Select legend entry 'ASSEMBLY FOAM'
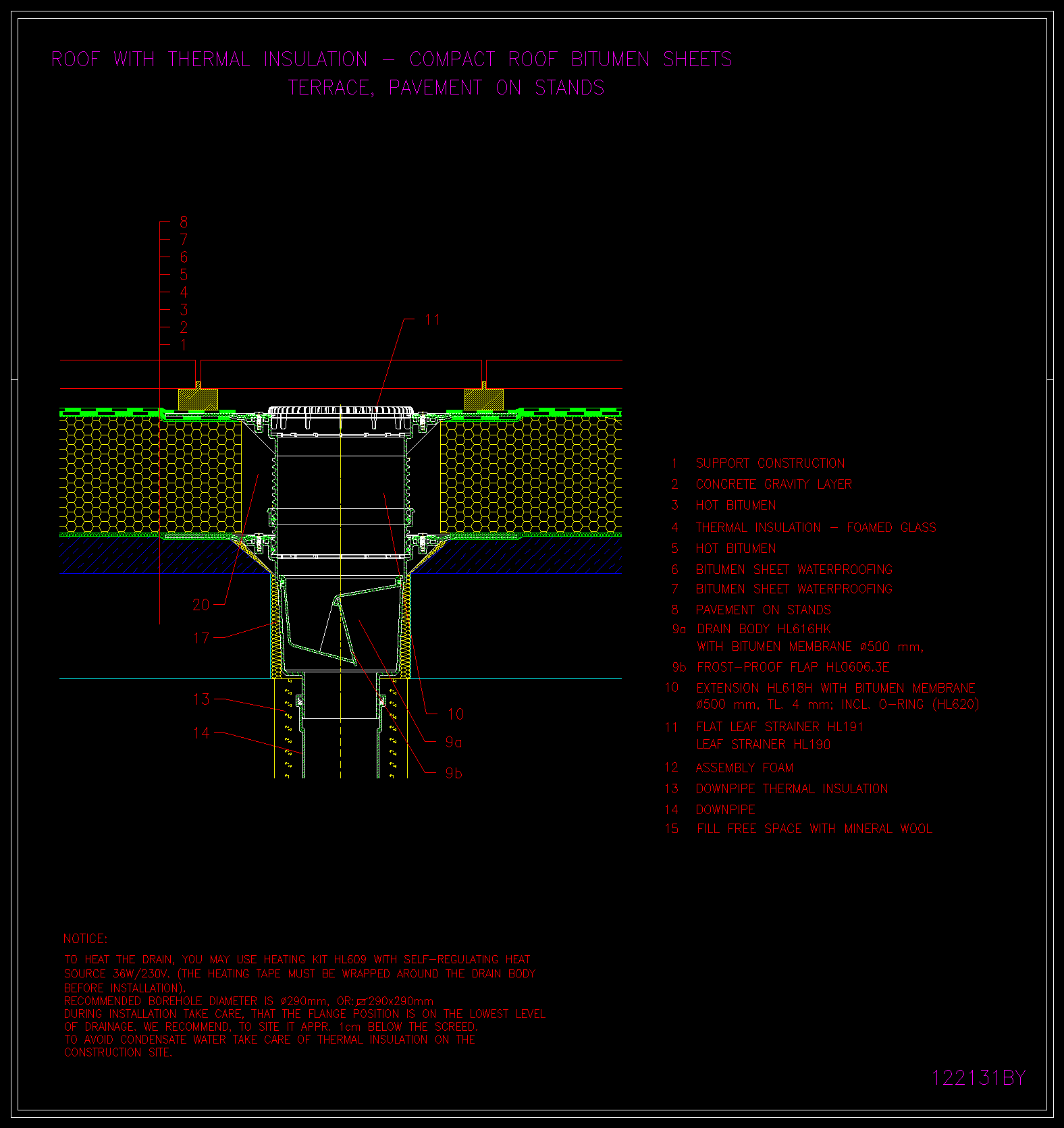1064x1128 pixels. pyautogui.click(x=745, y=768)
